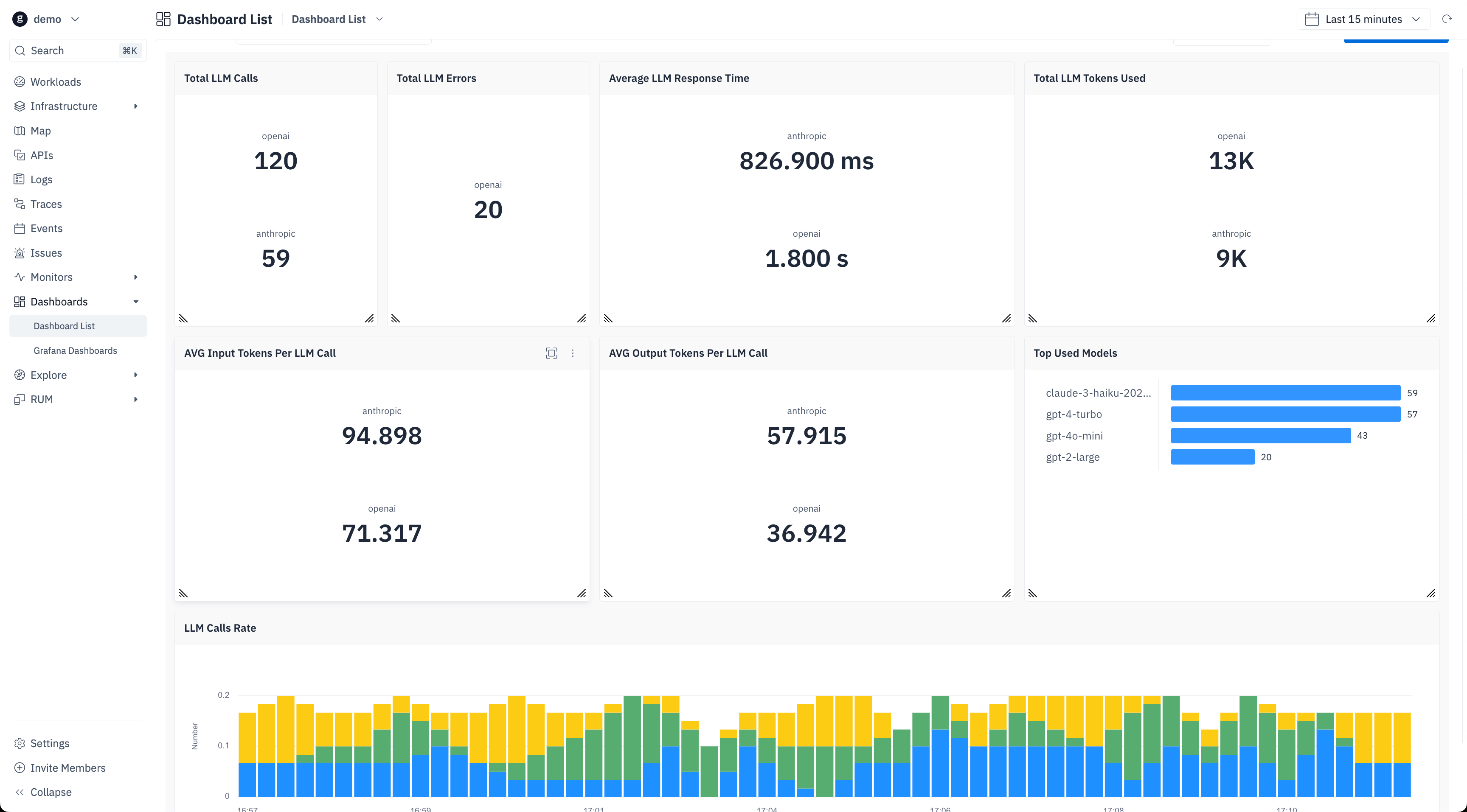Click anthropic tokens value 9K
1467x812 pixels.
[x=1231, y=259]
